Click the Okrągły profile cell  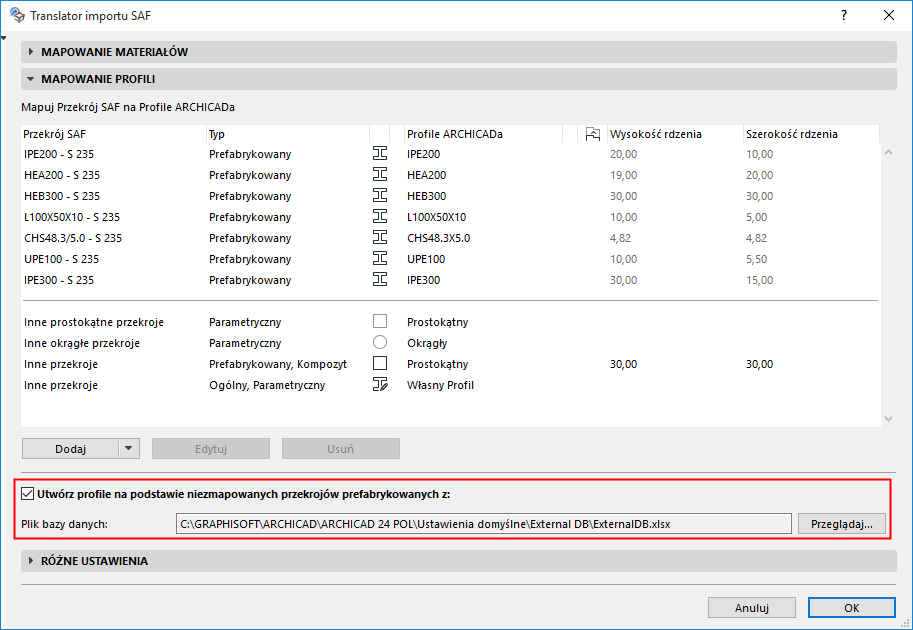pyautogui.click(x=427, y=343)
